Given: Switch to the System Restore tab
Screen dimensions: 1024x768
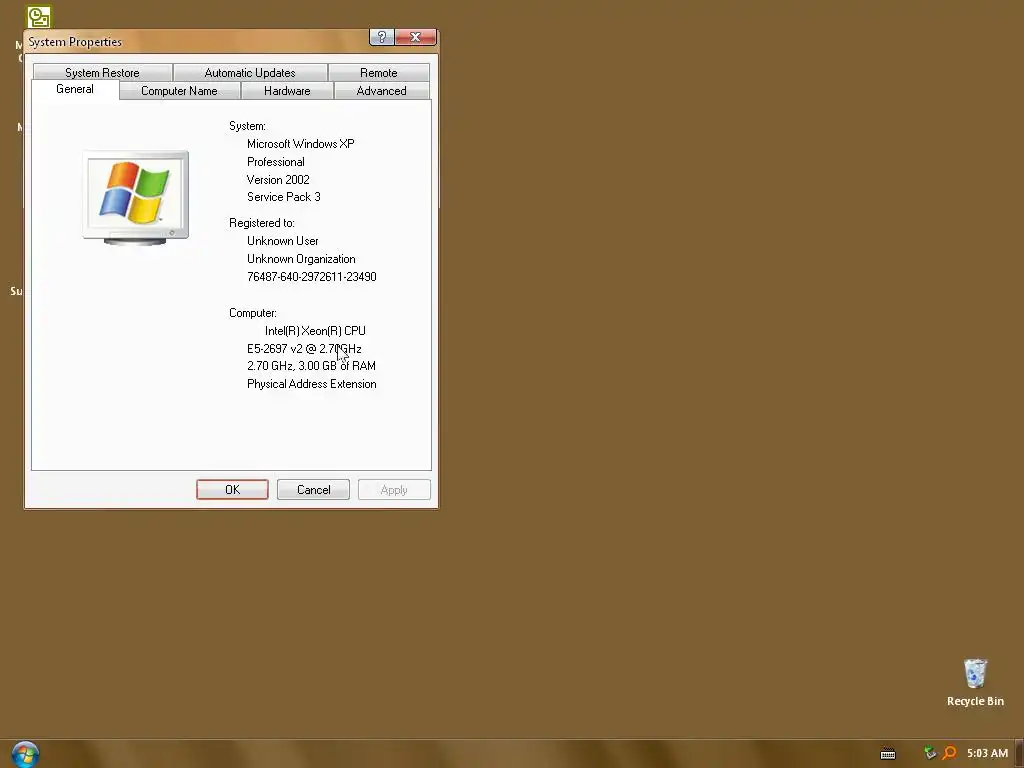Looking at the screenshot, I should click(102, 72).
